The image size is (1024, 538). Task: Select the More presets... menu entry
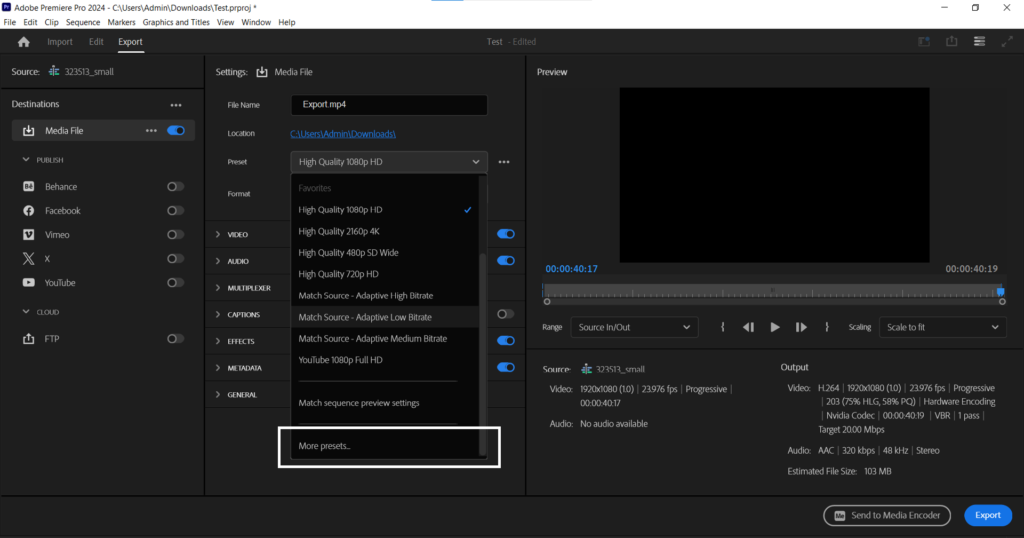coord(325,445)
